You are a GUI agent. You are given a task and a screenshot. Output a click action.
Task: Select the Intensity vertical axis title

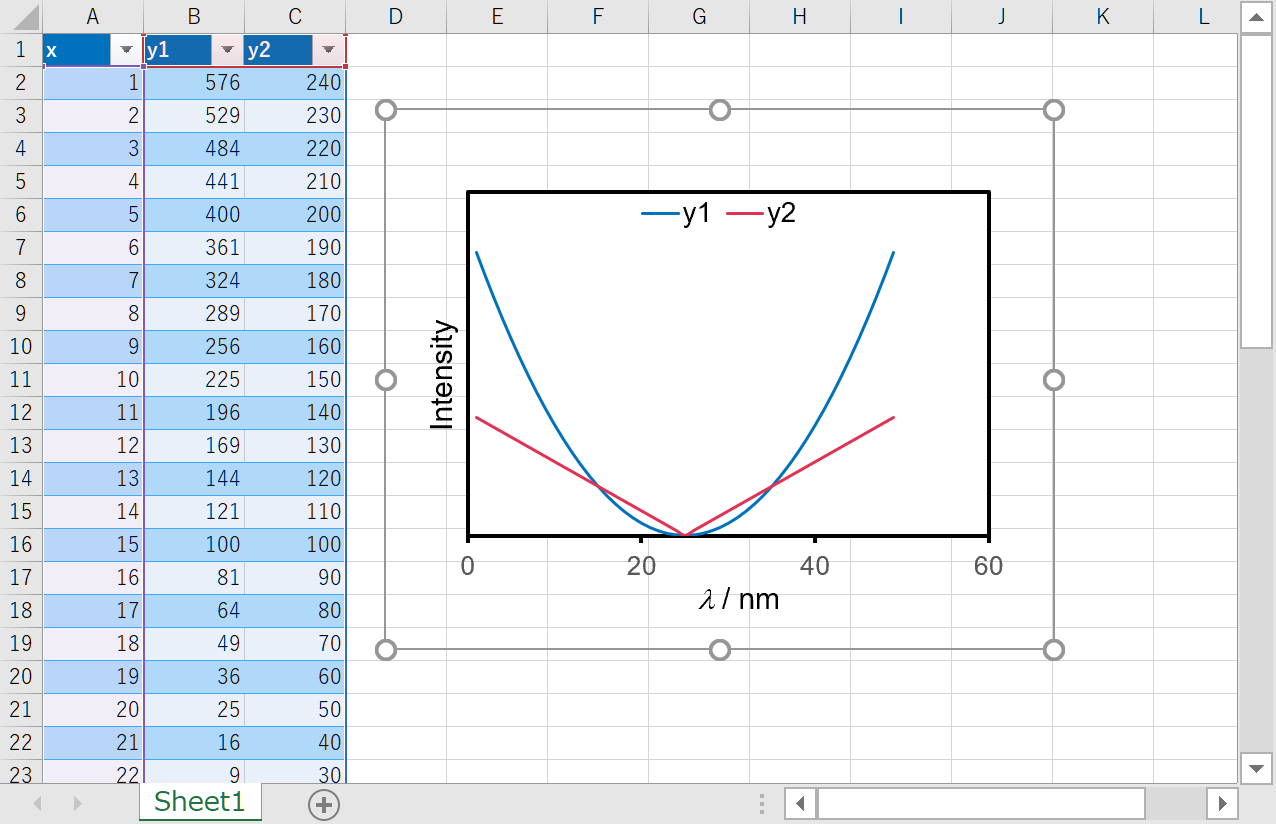[x=442, y=375]
